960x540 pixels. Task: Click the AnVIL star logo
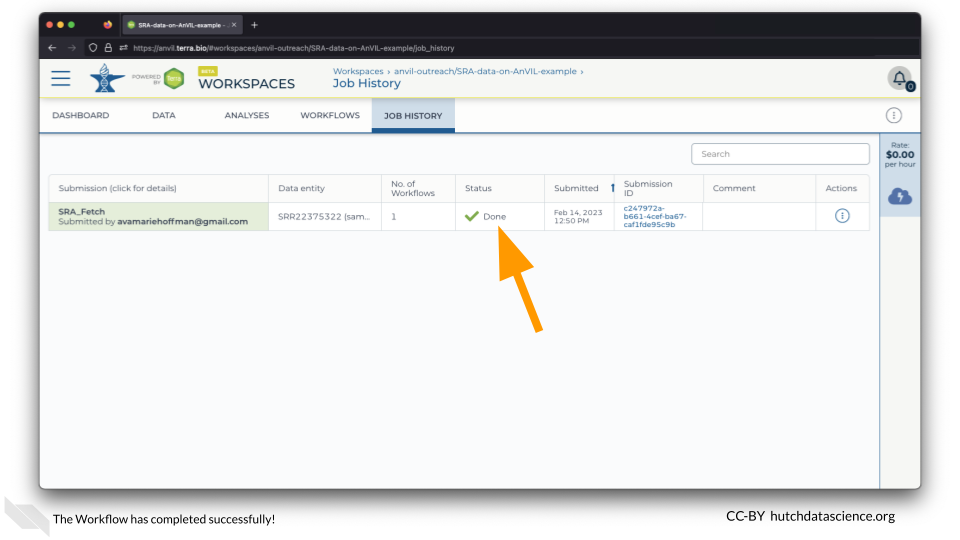click(x=107, y=78)
